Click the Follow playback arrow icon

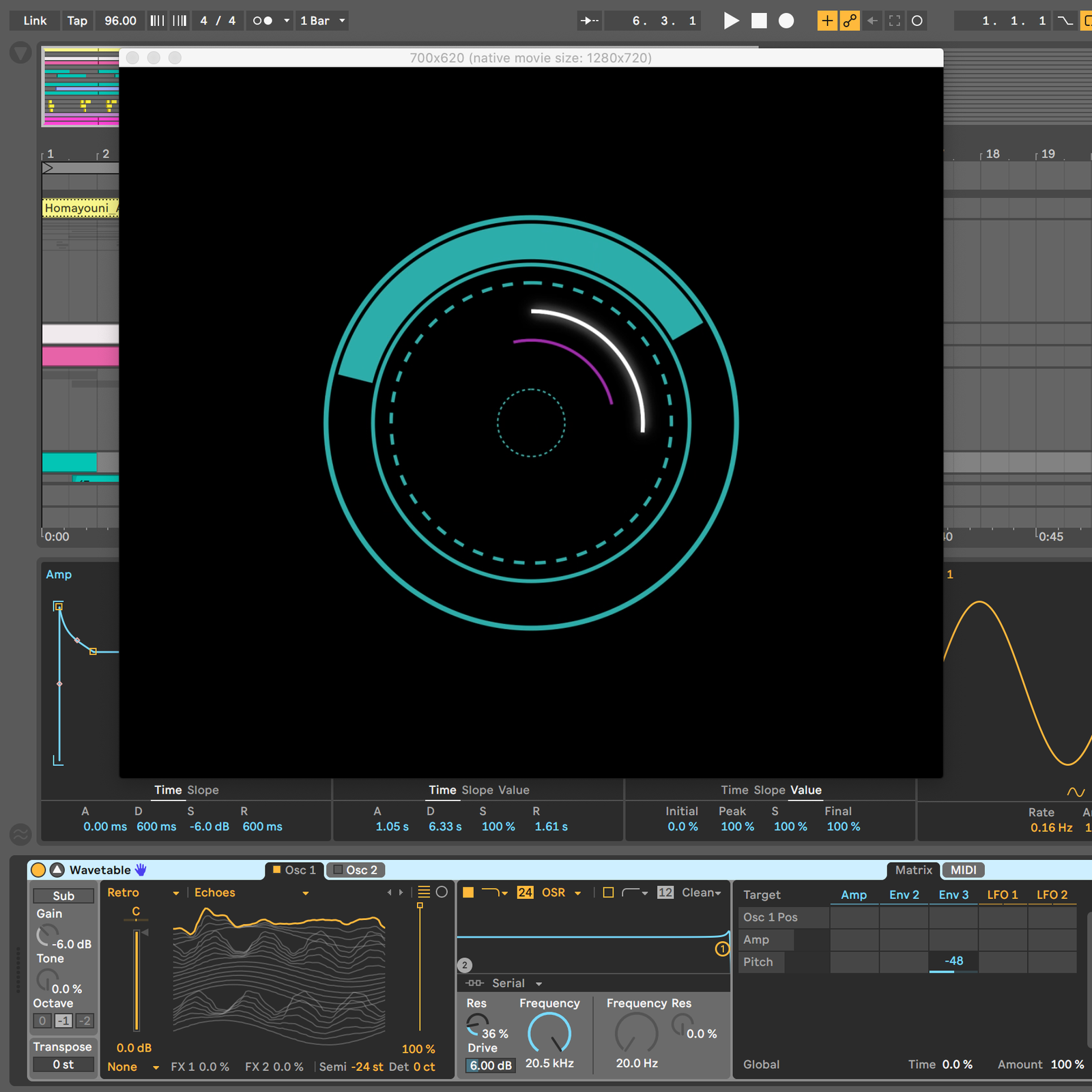(x=590, y=20)
